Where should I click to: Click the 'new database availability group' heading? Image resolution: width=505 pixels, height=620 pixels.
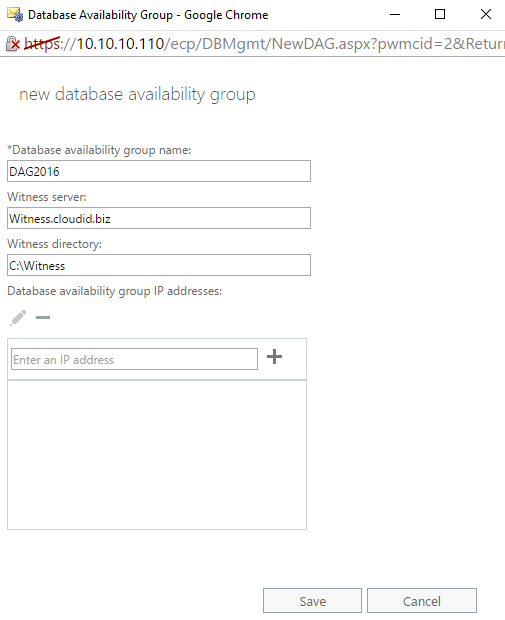[x=137, y=95]
